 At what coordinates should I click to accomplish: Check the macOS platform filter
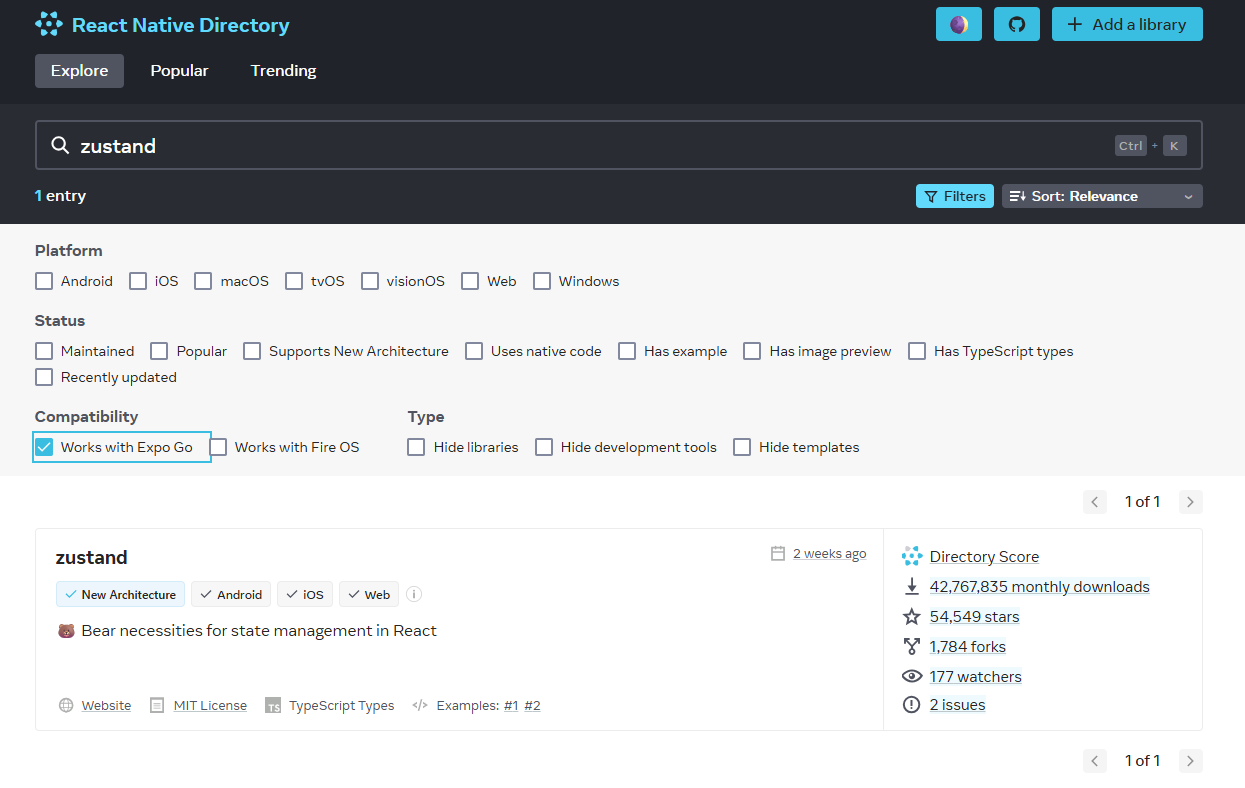click(x=204, y=281)
